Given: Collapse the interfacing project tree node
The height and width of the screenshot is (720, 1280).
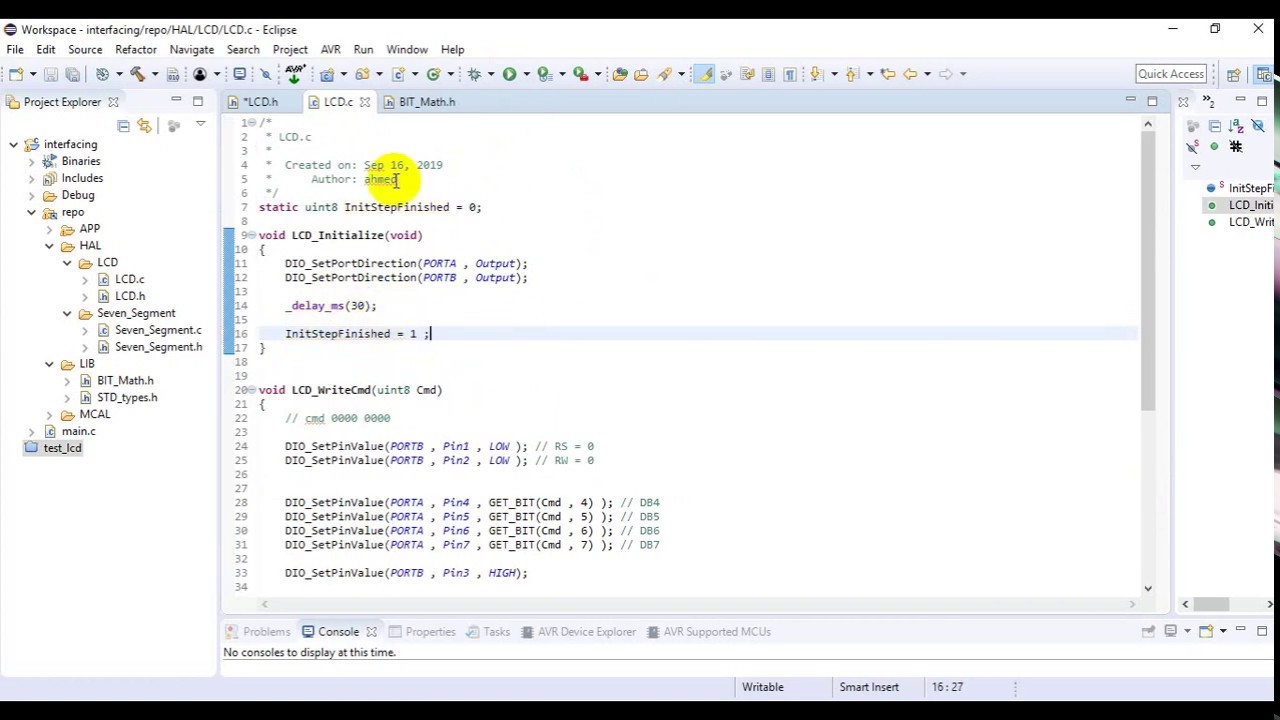Looking at the screenshot, I should (13, 145).
